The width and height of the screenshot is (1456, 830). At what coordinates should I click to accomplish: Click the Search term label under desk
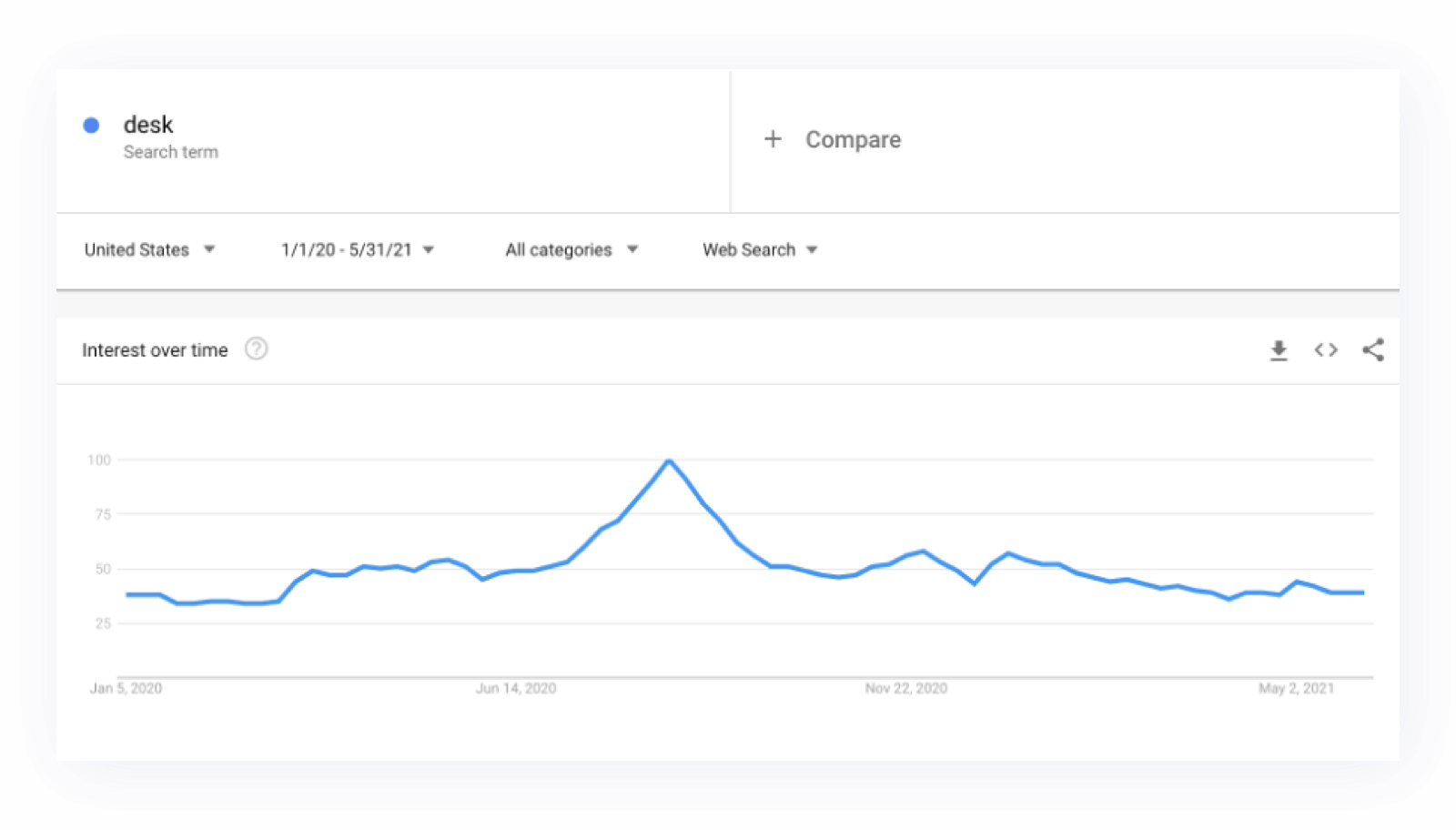[x=171, y=152]
